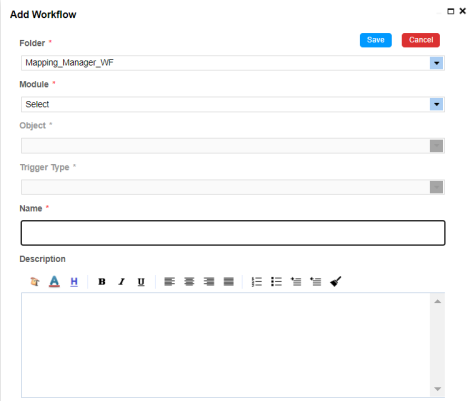Image resolution: width=468 pixels, height=401 pixels.
Task: Click the description scrollbar down arrow
Action: click(438, 389)
